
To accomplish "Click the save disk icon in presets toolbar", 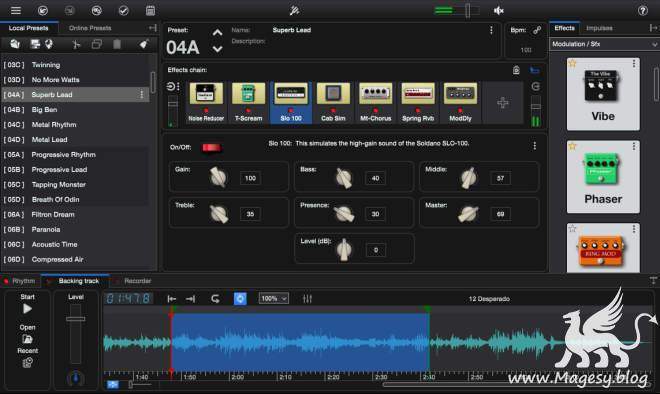I will click(x=35, y=44).
